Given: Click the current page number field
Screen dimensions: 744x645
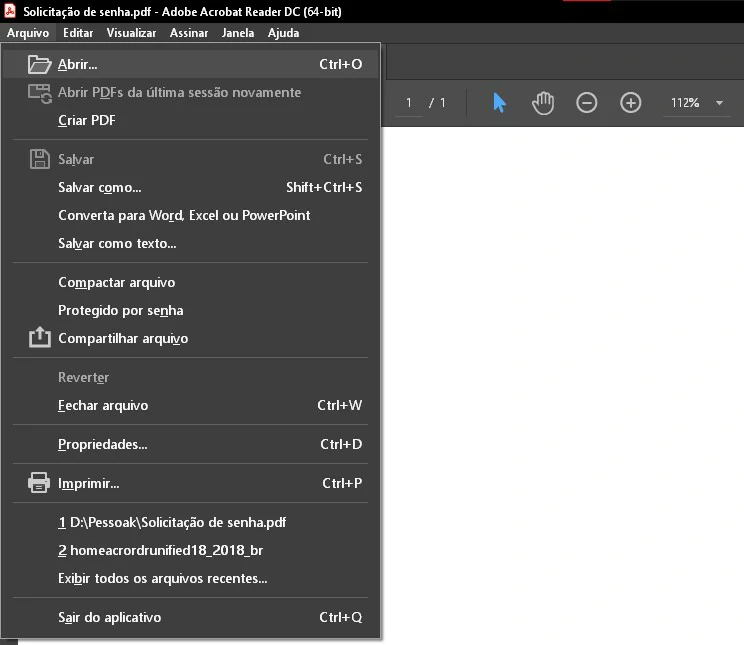Looking at the screenshot, I should pos(409,103).
